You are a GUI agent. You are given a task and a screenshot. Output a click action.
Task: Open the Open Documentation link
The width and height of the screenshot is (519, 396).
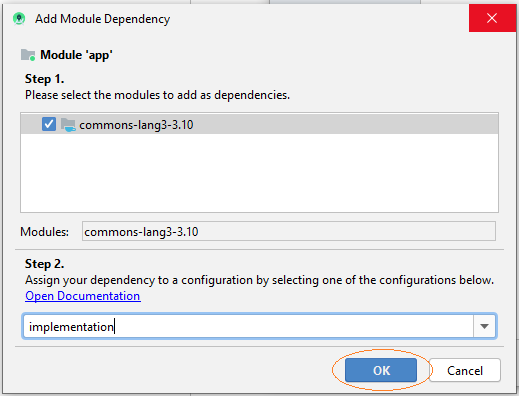[x=83, y=296]
